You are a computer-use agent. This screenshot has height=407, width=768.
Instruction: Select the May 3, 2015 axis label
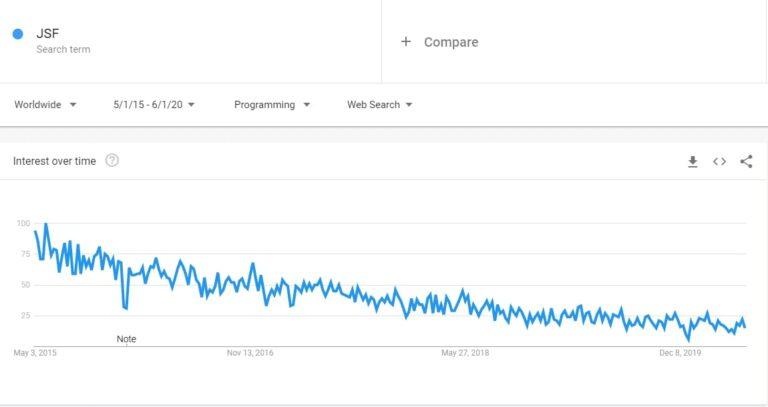pos(35,353)
